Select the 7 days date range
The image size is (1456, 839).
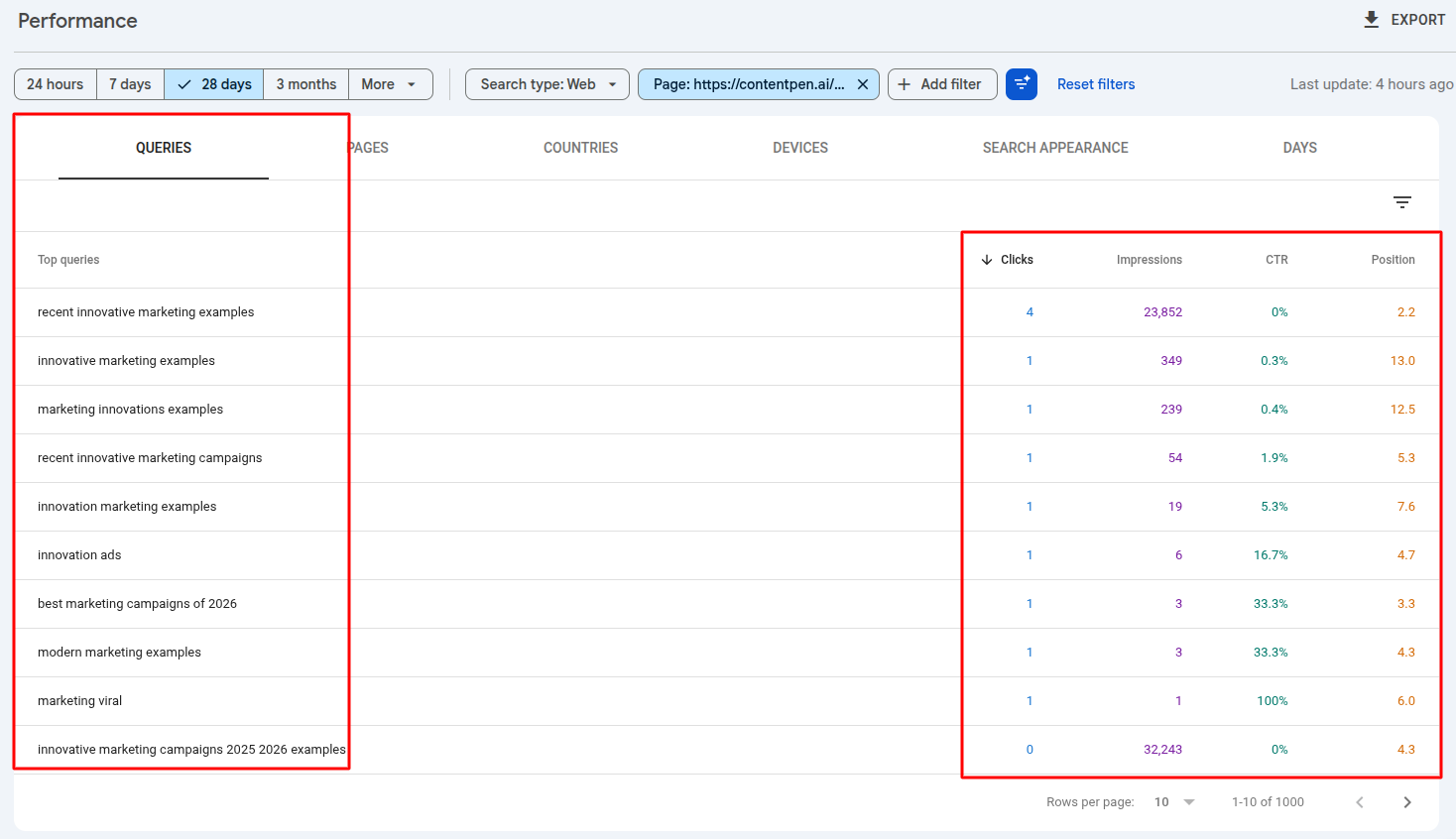(130, 84)
